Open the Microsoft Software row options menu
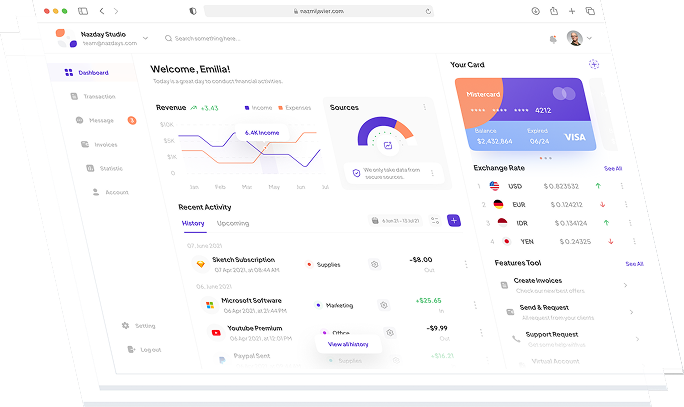The width and height of the screenshot is (684, 407). [475, 305]
